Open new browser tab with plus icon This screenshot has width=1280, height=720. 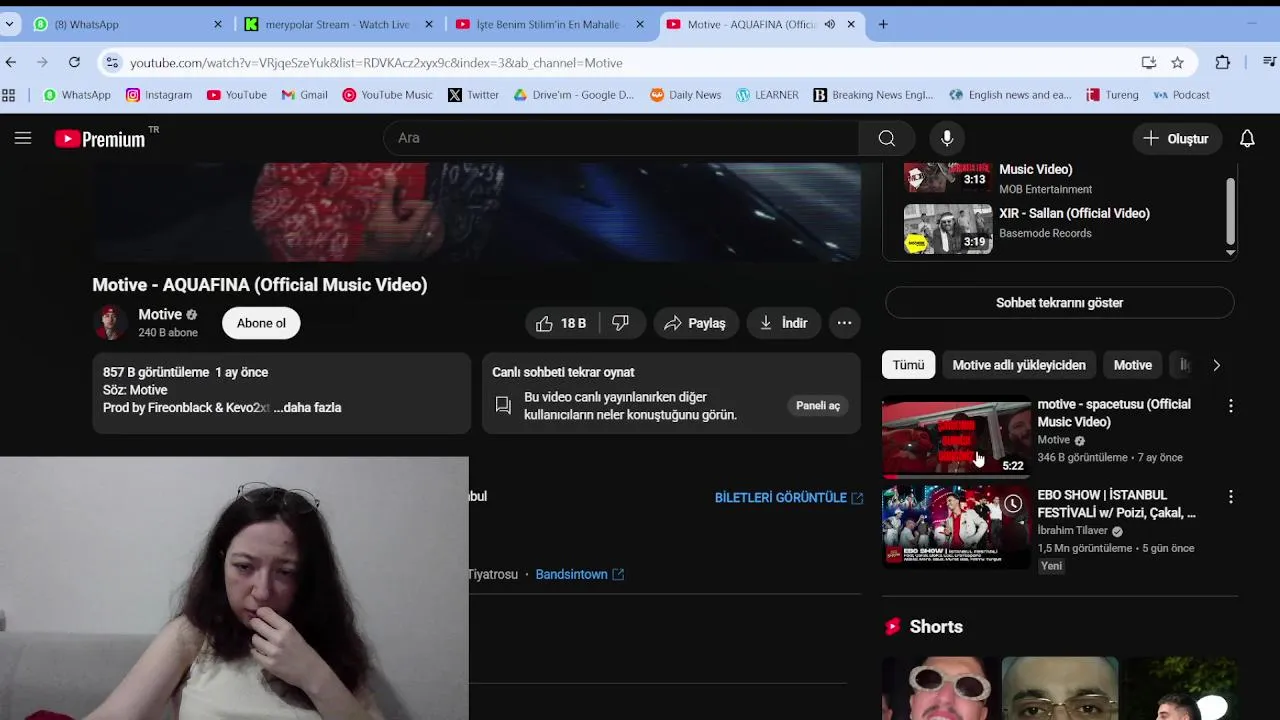pyautogui.click(x=883, y=24)
